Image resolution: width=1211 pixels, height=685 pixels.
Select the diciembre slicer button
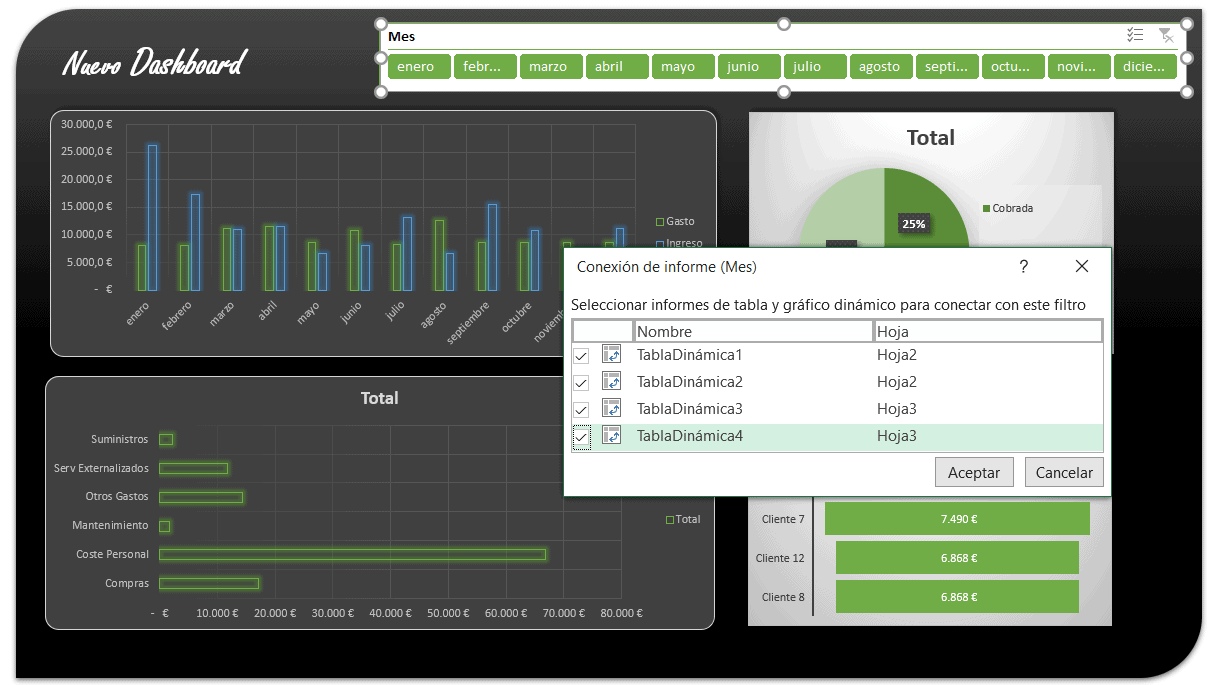1144,67
